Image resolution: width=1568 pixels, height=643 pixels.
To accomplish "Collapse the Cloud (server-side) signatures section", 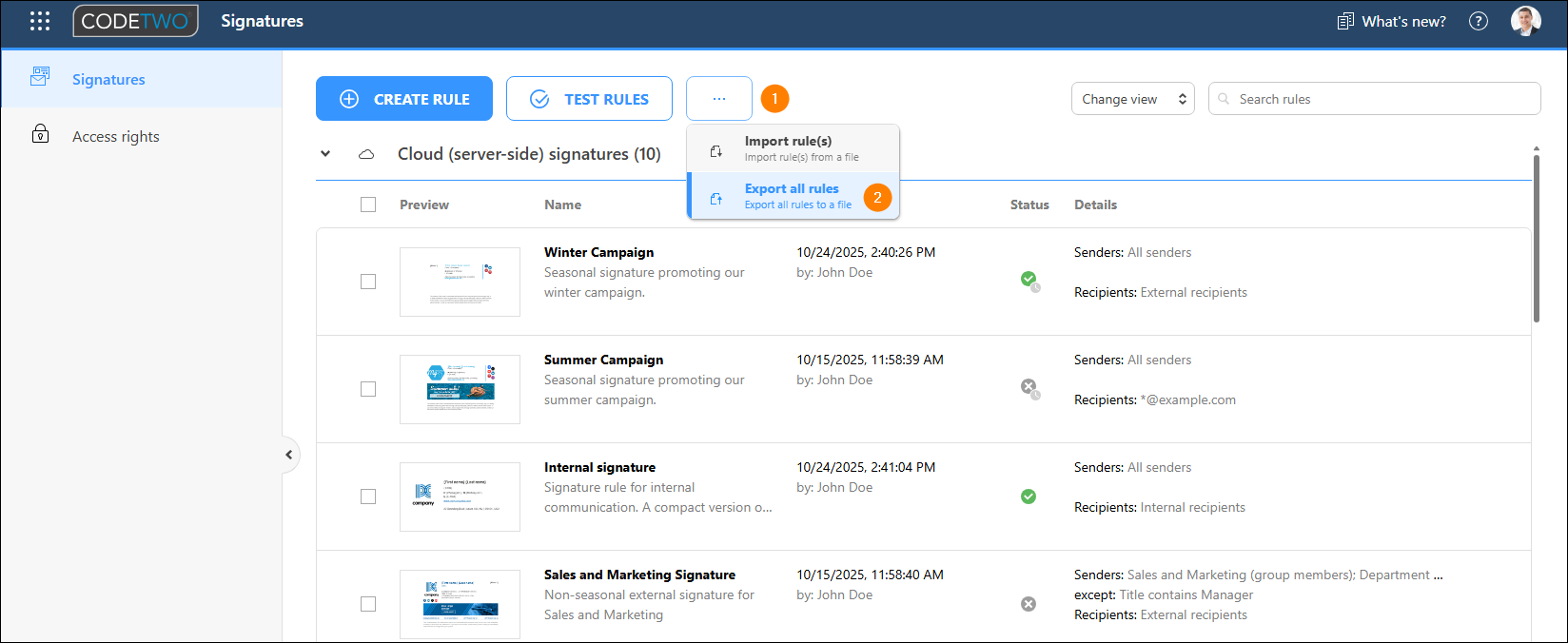I will coord(325,154).
